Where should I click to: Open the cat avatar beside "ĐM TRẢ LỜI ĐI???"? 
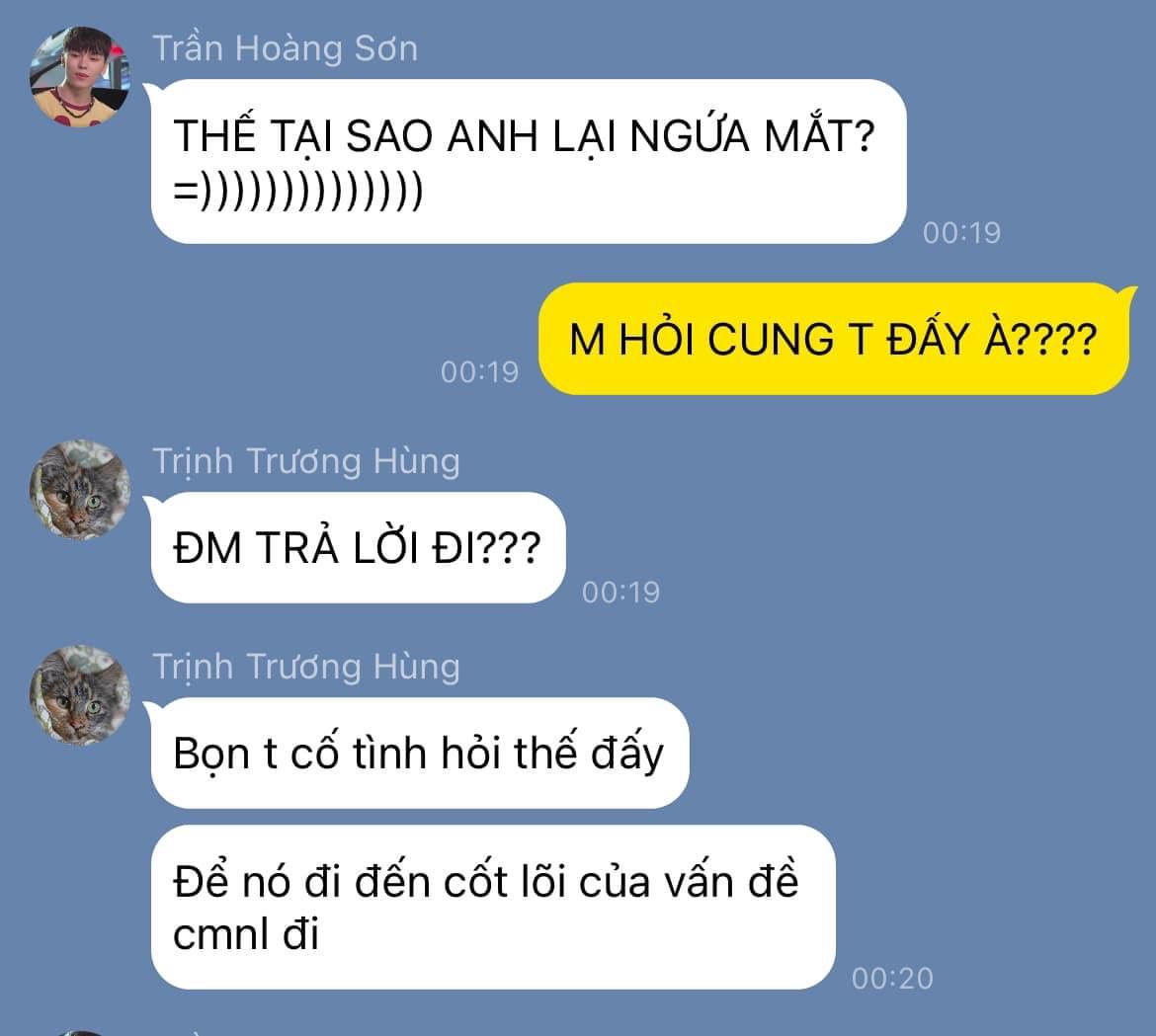(80, 489)
